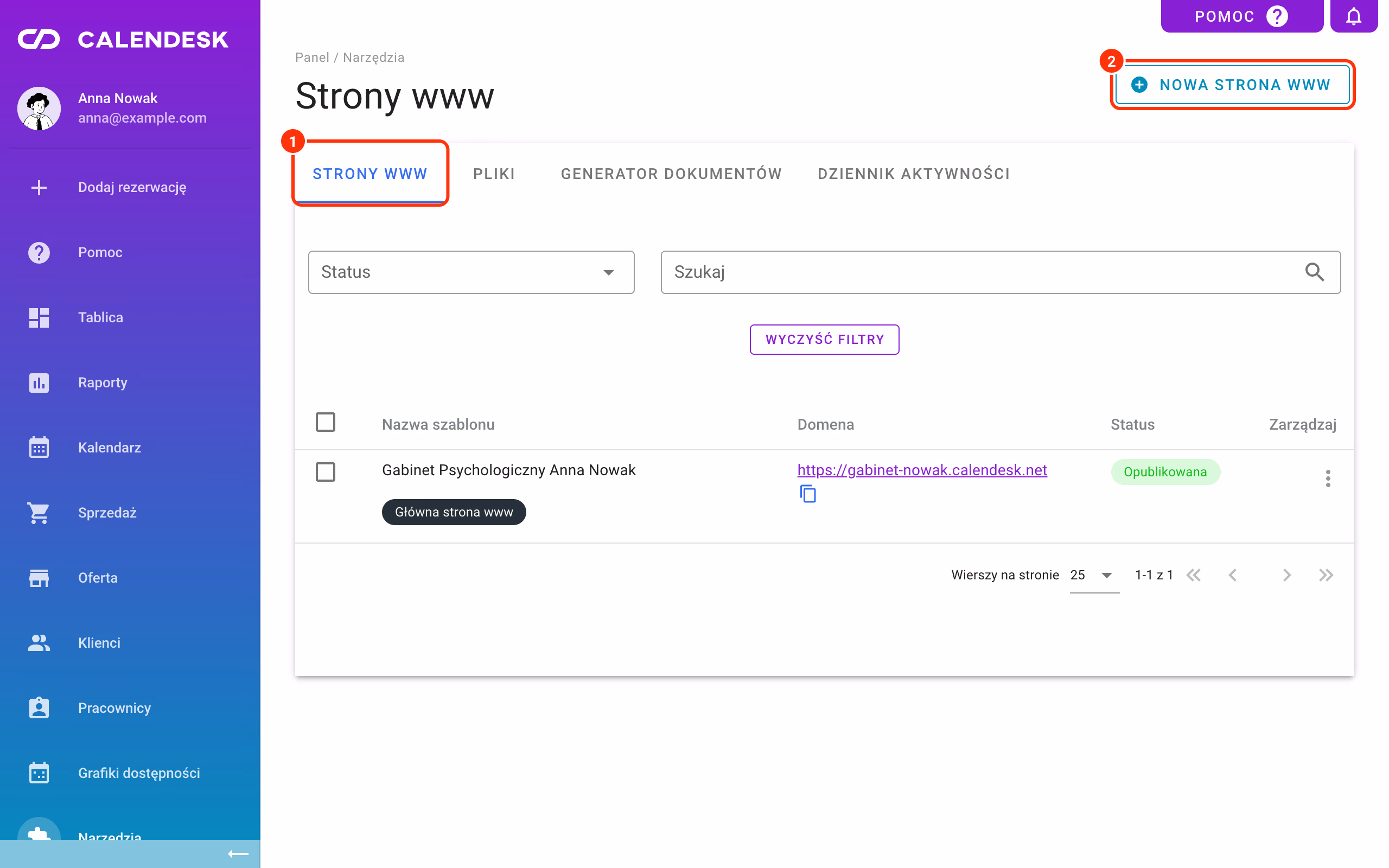Click the Opublikowana status badge
The height and width of the screenshot is (868, 1389).
tap(1165, 472)
